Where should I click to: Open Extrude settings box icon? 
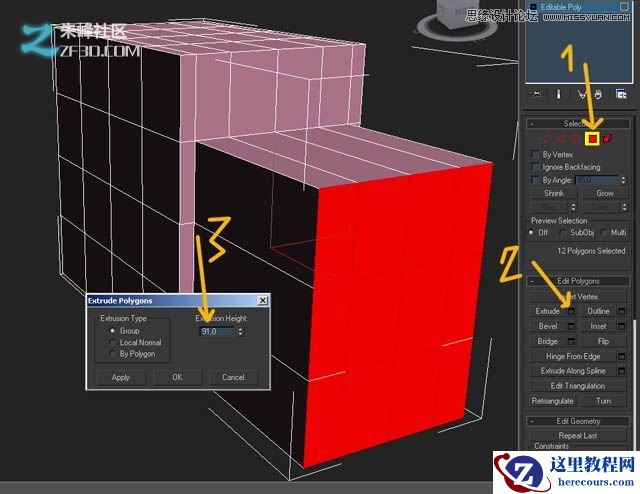(571, 312)
